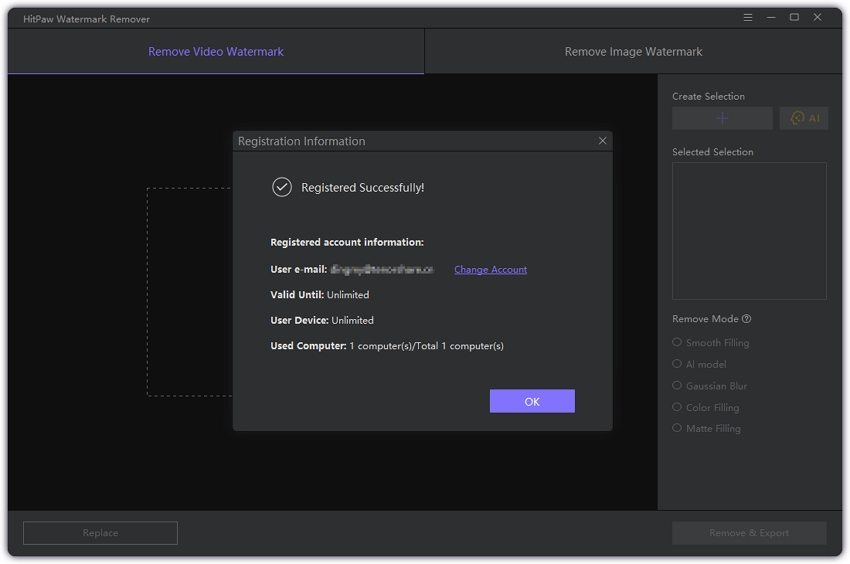The image size is (850, 564).
Task: Confirm registration with OK button
Action: tap(532, 401)
